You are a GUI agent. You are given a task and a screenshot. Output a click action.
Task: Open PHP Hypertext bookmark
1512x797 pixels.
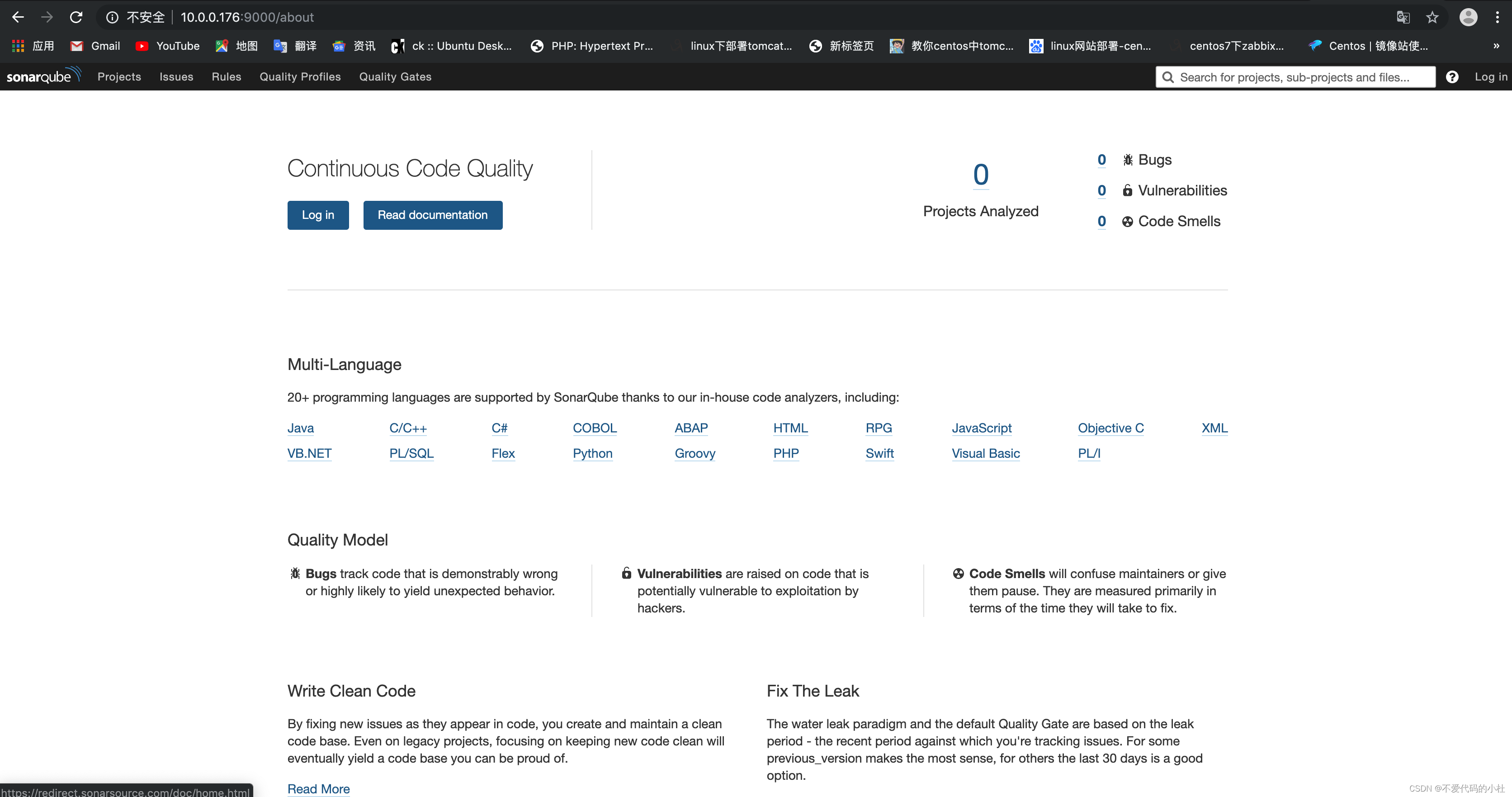(592, 46)
